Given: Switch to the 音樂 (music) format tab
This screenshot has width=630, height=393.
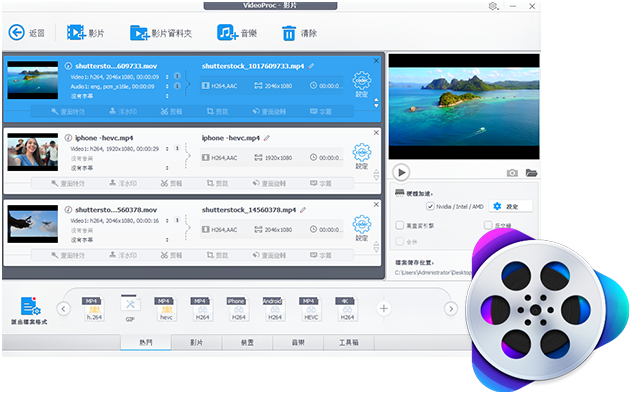Looking at the screenshot, I should tap(298, 342).
